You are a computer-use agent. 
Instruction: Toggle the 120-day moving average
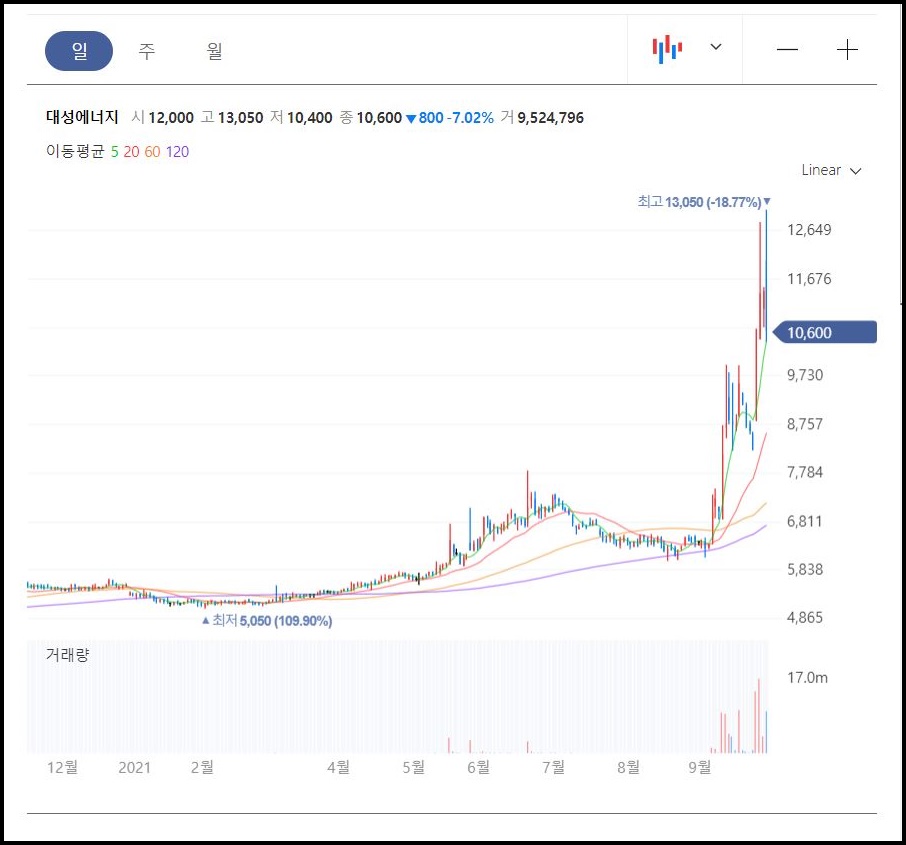pos(177,152)
